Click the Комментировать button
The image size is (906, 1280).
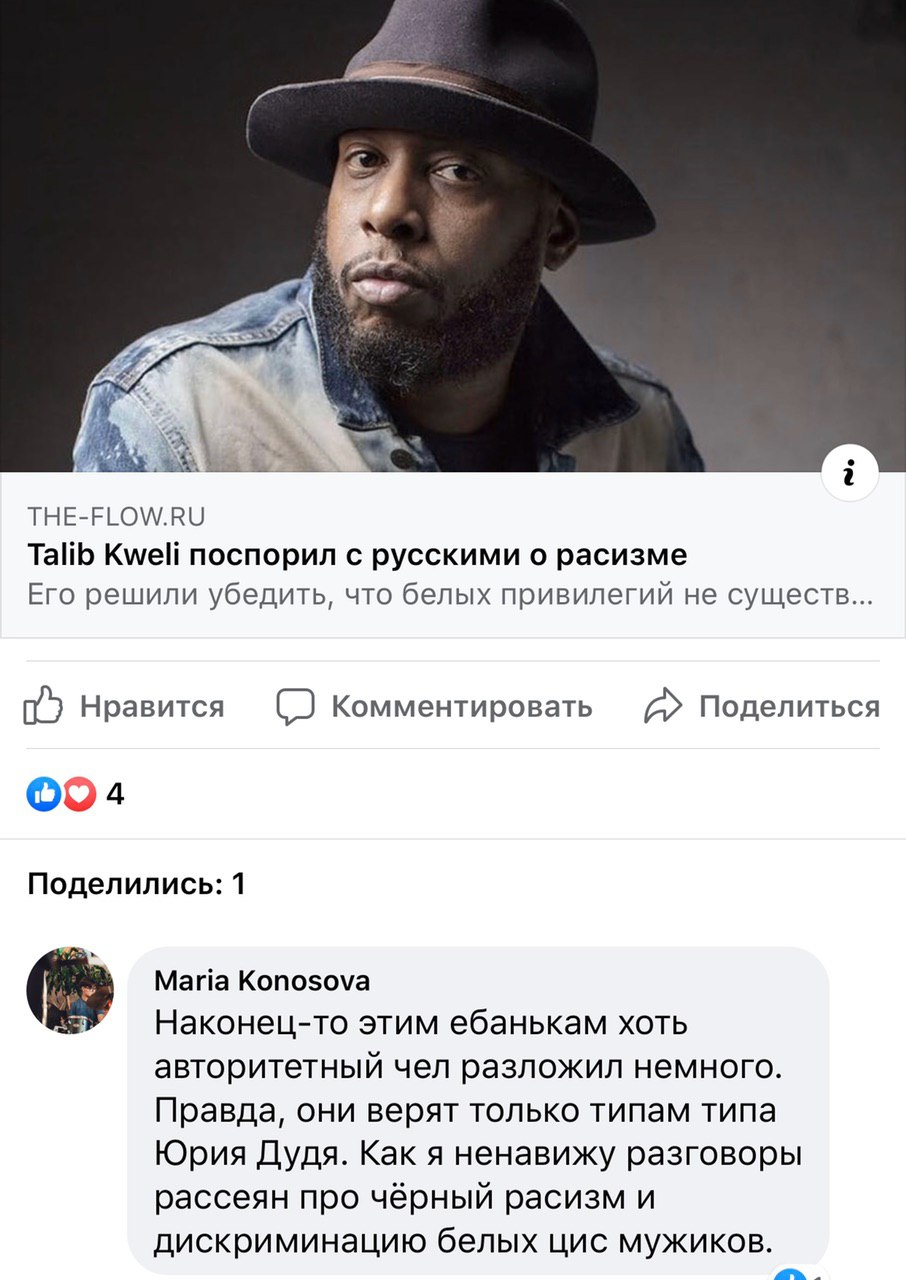(x=434, y=707)
